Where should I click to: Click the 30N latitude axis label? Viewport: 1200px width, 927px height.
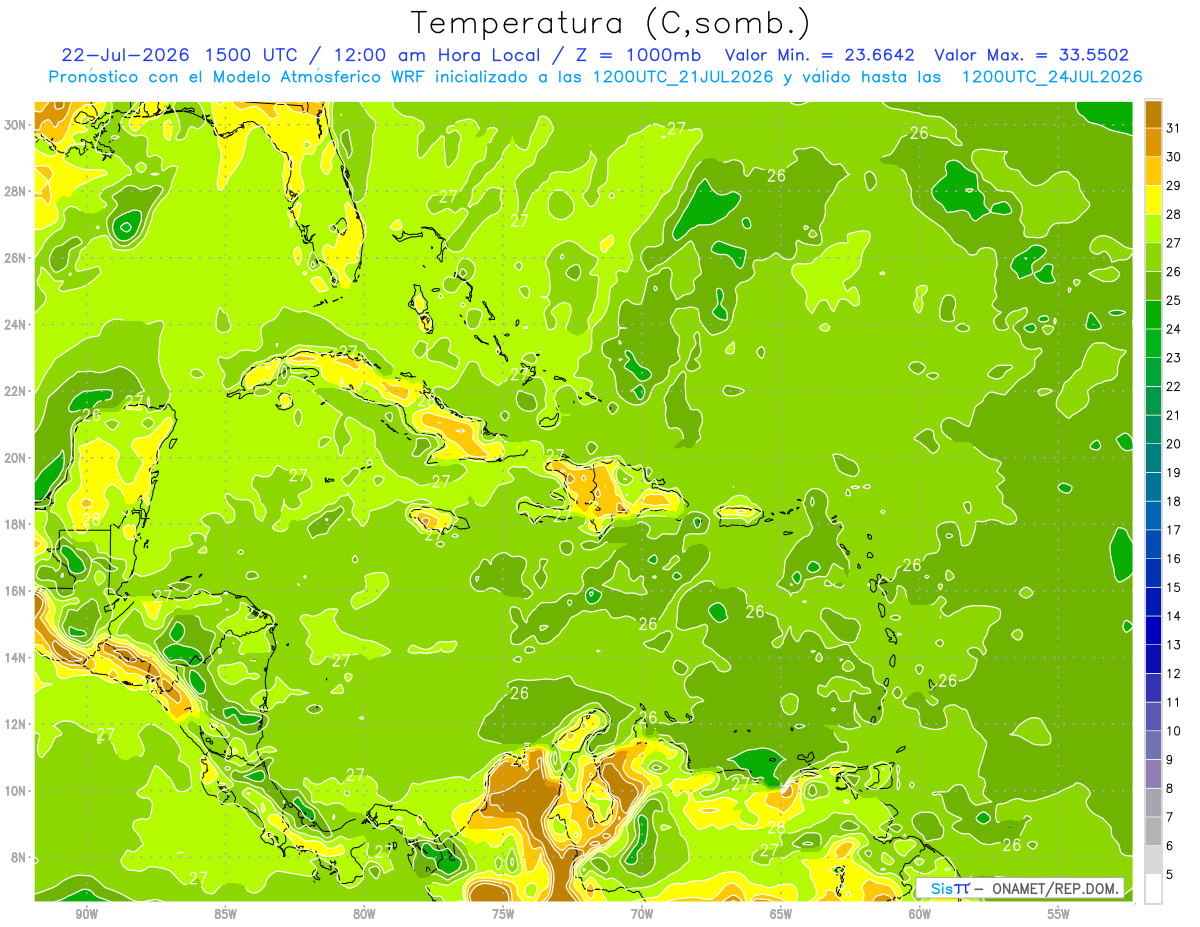[16, 125]
